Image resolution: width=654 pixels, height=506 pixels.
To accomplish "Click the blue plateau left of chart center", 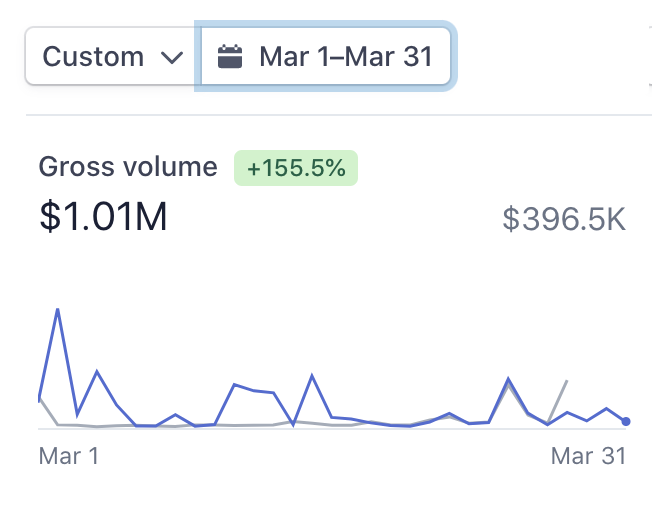I will pos(252,389).
